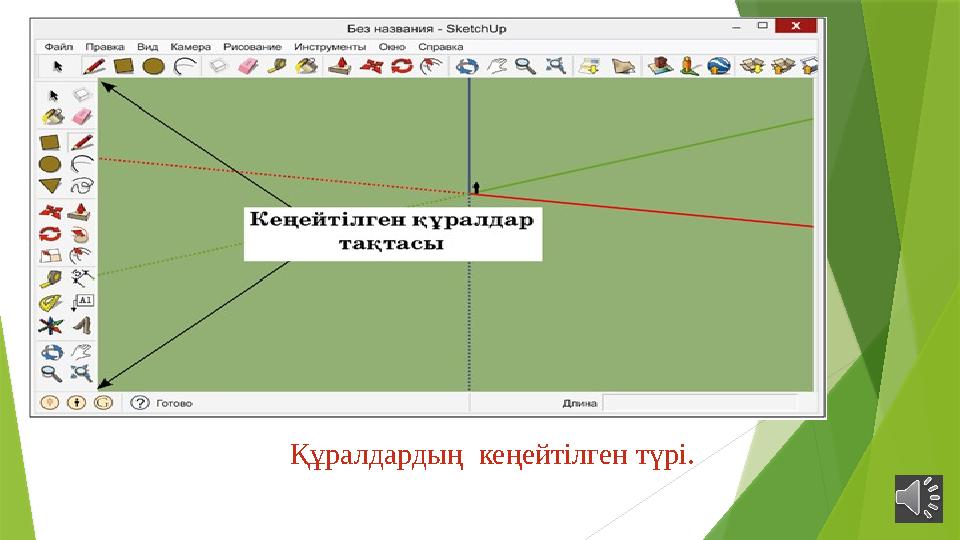Click the Add New Building icon
Screen dimensions: 960x540
[x=660, y=66]
